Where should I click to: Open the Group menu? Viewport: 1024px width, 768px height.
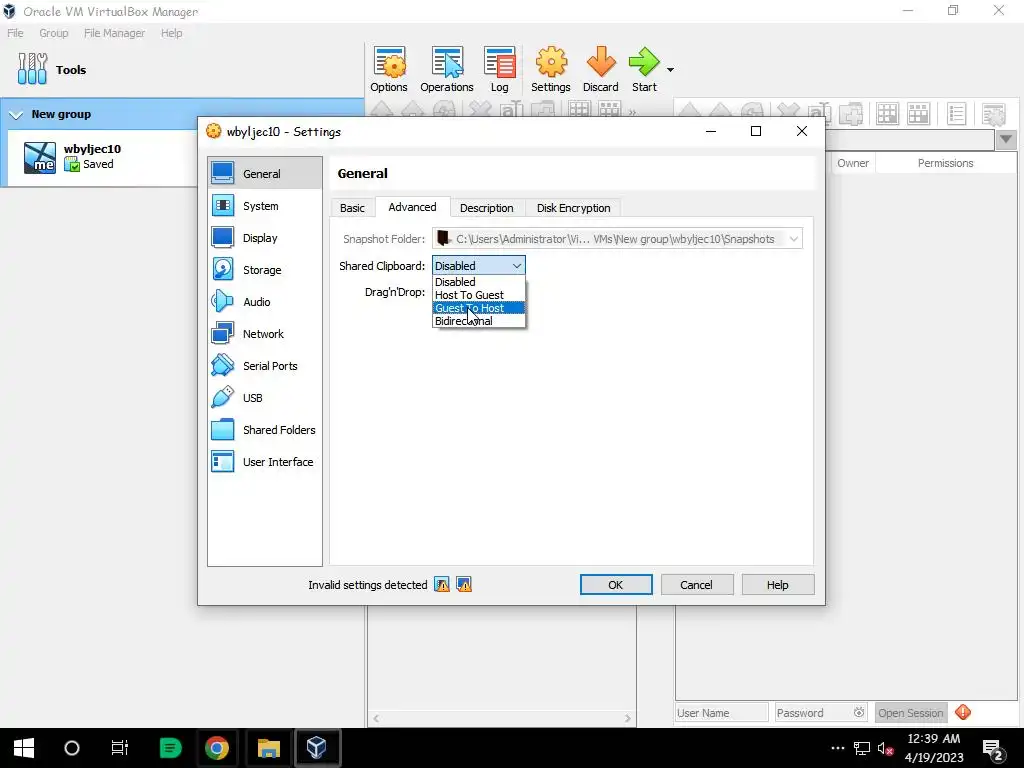pyautogui.click(x=54, y=33)
